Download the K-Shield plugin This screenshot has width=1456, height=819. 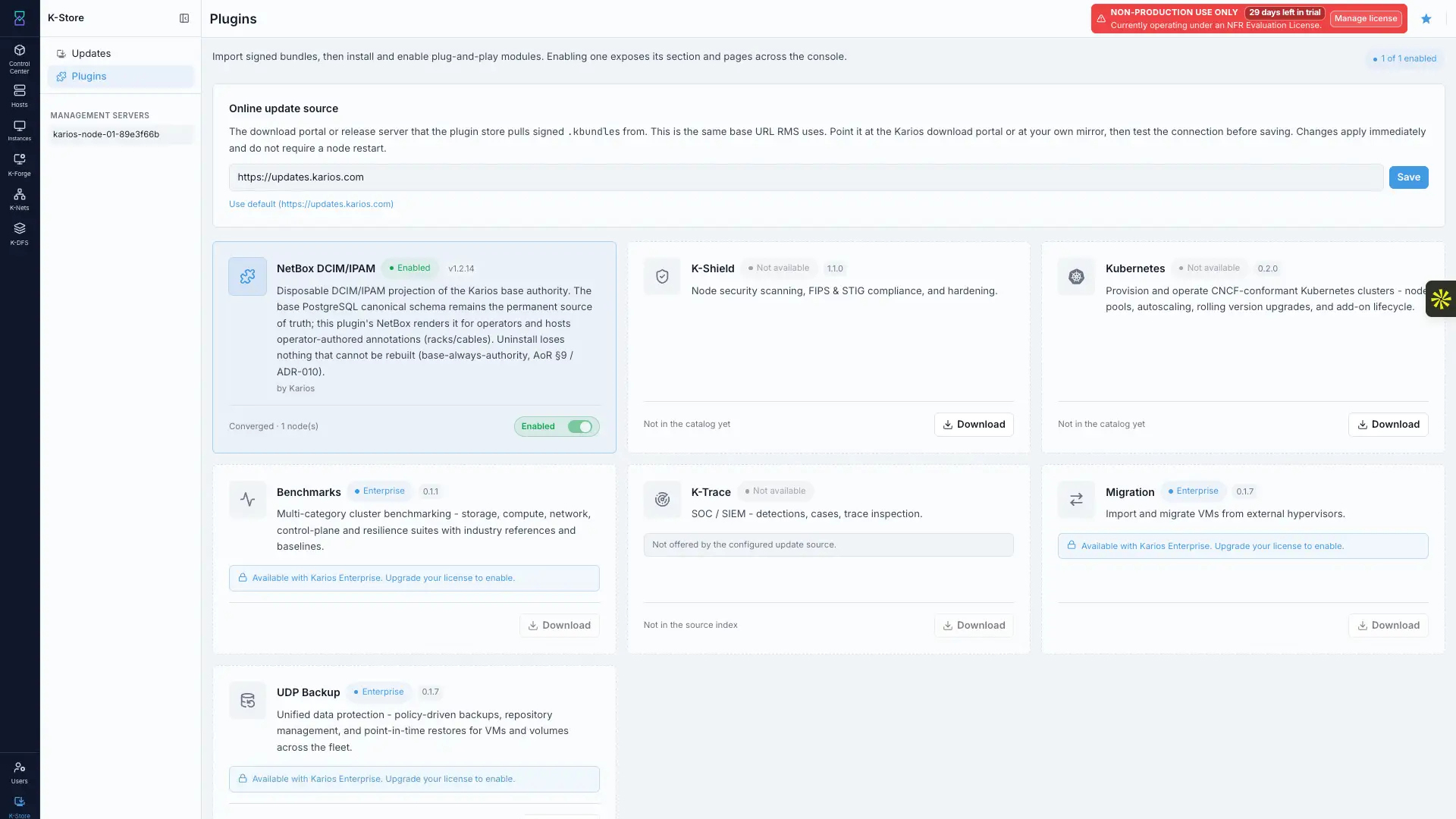pos(974,425)
